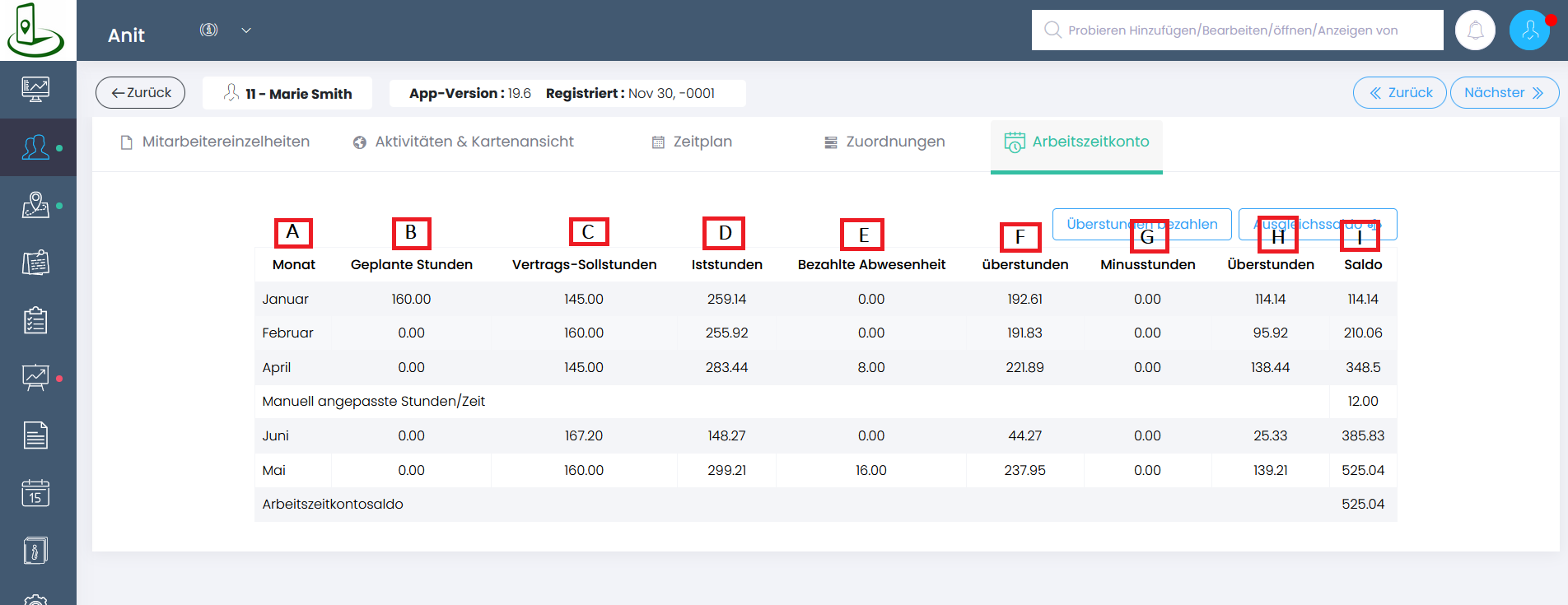Switch to the Zeitplan tab
The image size is (1568, 605).
[692, 142]
